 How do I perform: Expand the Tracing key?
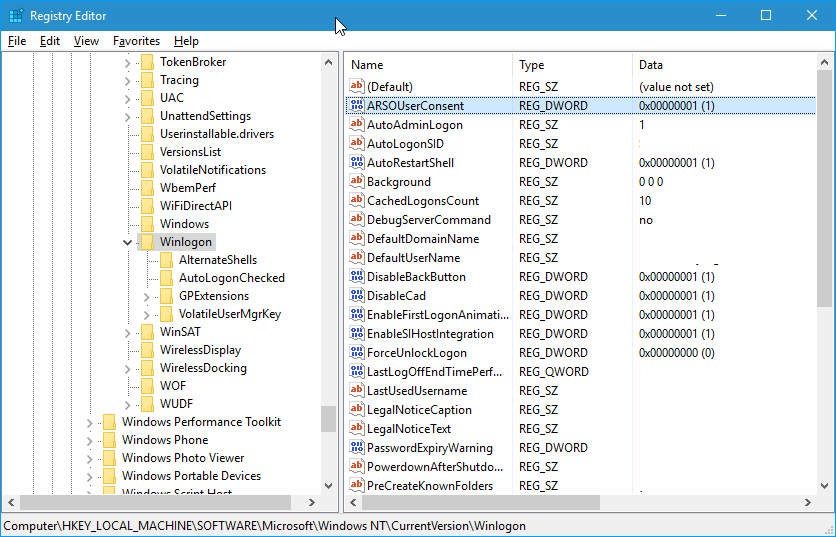pos(127,81)
